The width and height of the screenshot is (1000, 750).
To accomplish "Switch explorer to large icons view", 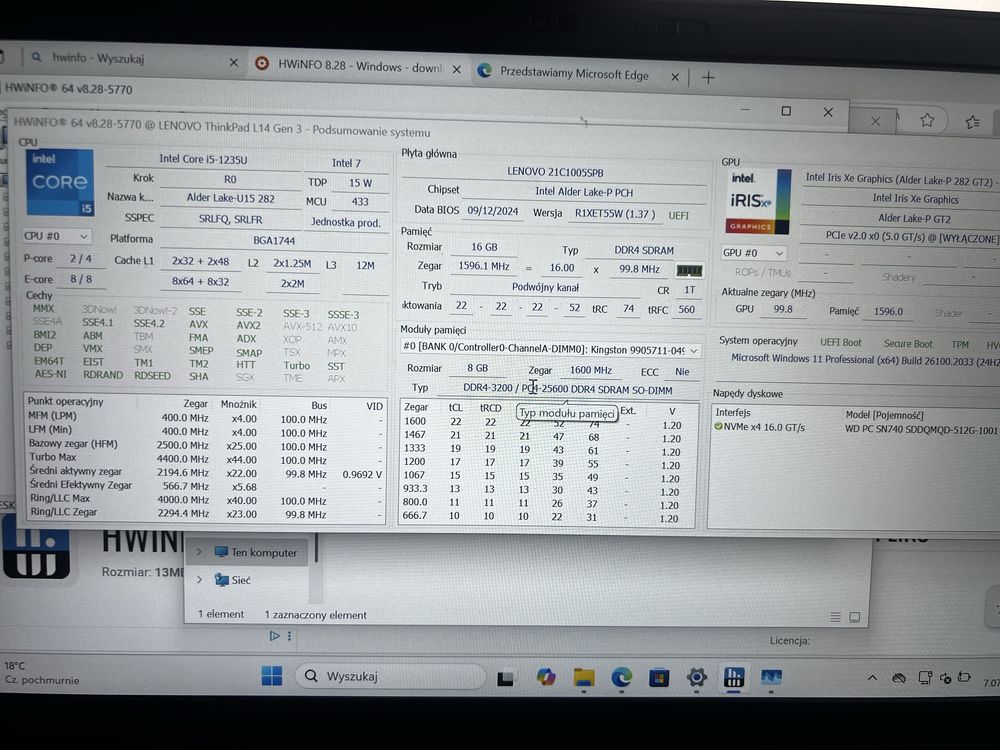I will [855, 617].
